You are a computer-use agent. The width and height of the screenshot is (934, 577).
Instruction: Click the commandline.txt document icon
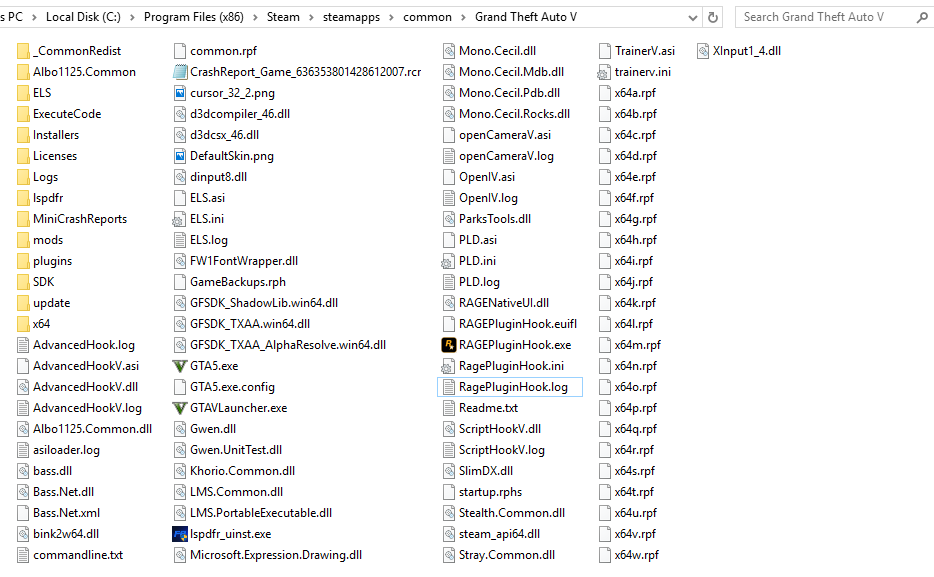[x=23, y=555]
